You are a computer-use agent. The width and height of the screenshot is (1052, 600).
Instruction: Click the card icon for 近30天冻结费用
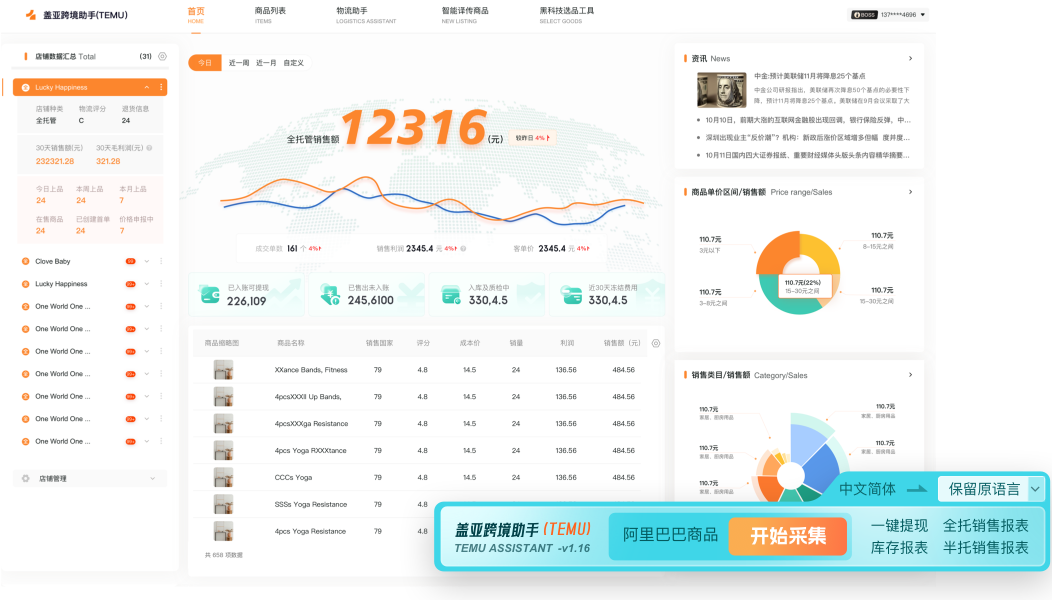572,295
